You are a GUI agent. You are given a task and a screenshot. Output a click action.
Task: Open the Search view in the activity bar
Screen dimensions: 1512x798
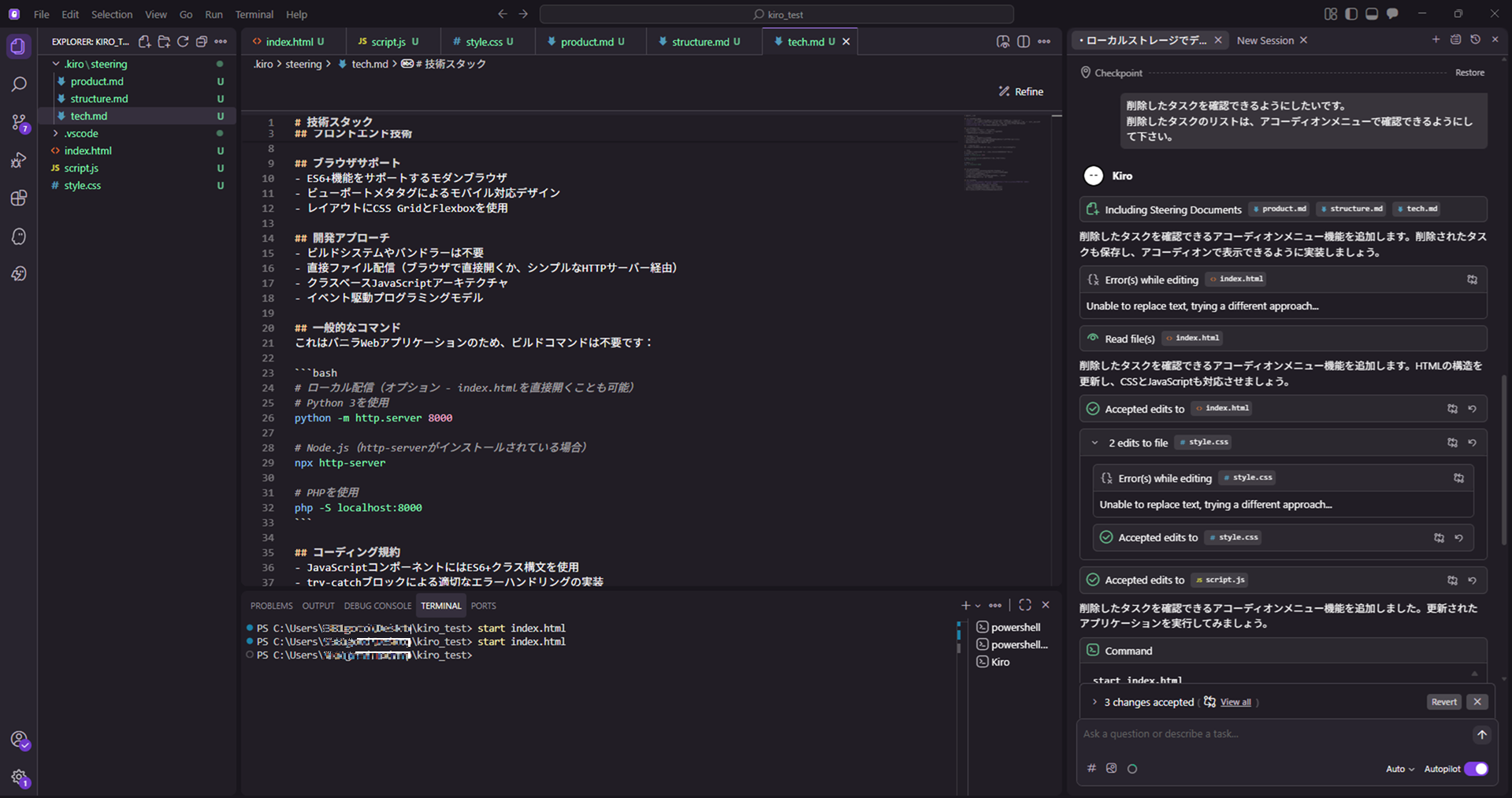tap(19, 84)
